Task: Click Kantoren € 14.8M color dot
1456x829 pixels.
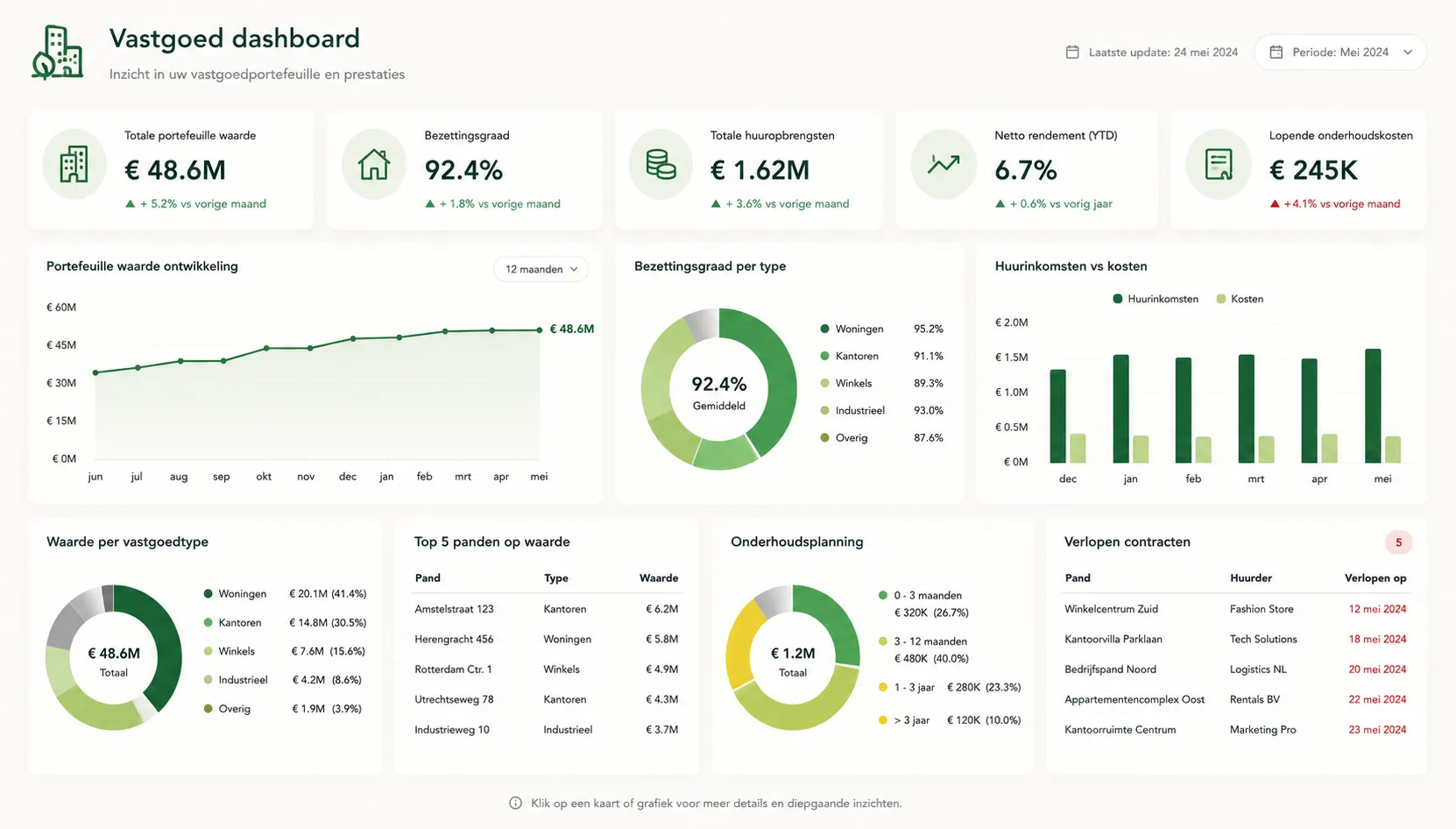Action: 209,622
